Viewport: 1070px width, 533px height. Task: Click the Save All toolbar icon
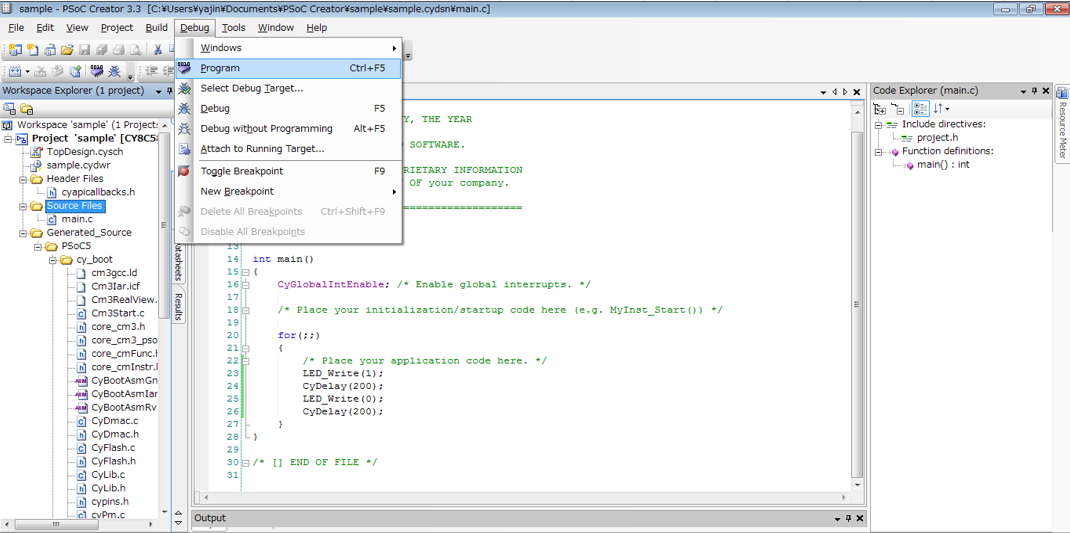pyautogui.click(x=102, y=49)
